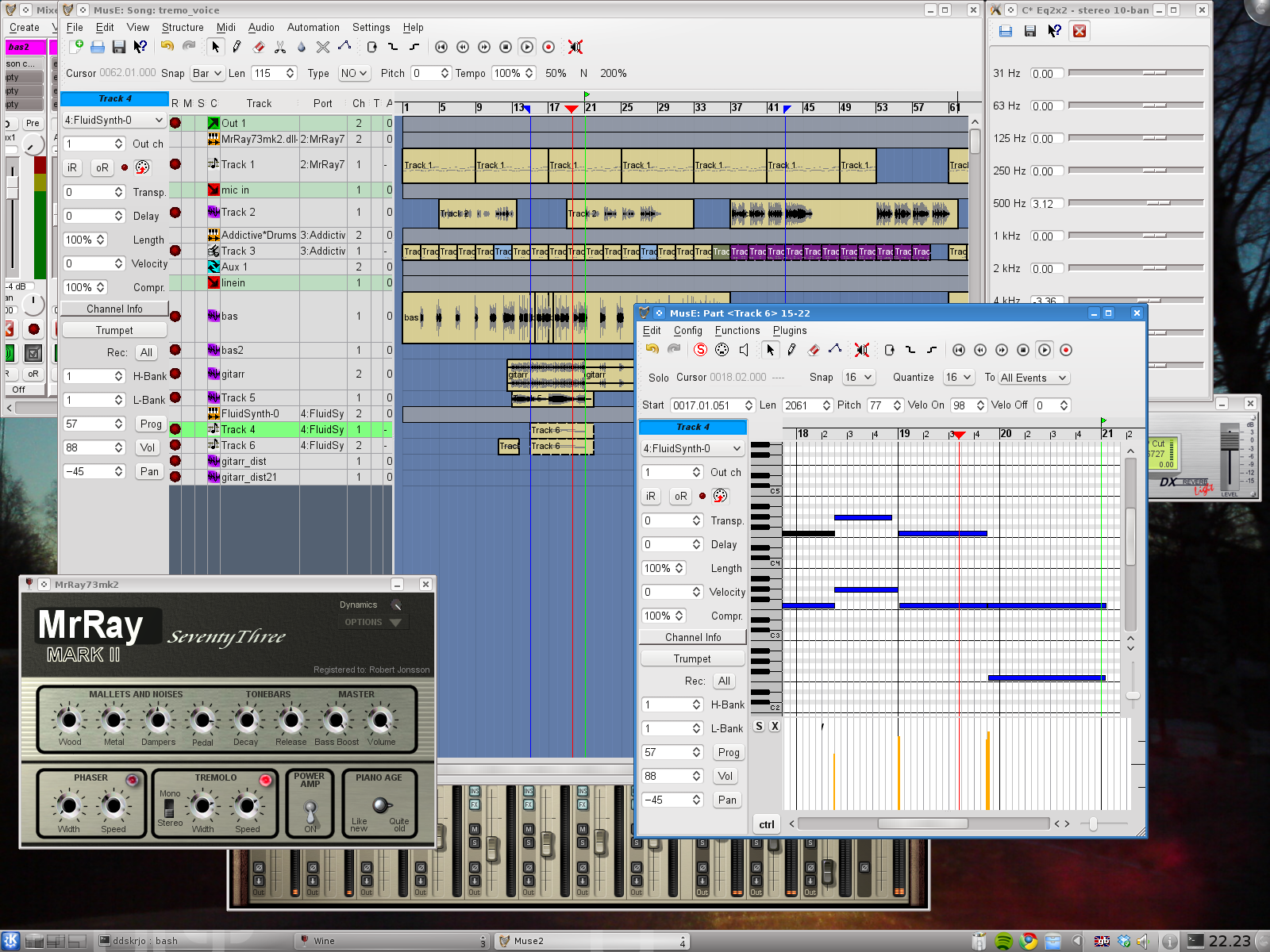Open the Functions menu in piano roll
This screenshot has width=1270, height=952.
737,331
